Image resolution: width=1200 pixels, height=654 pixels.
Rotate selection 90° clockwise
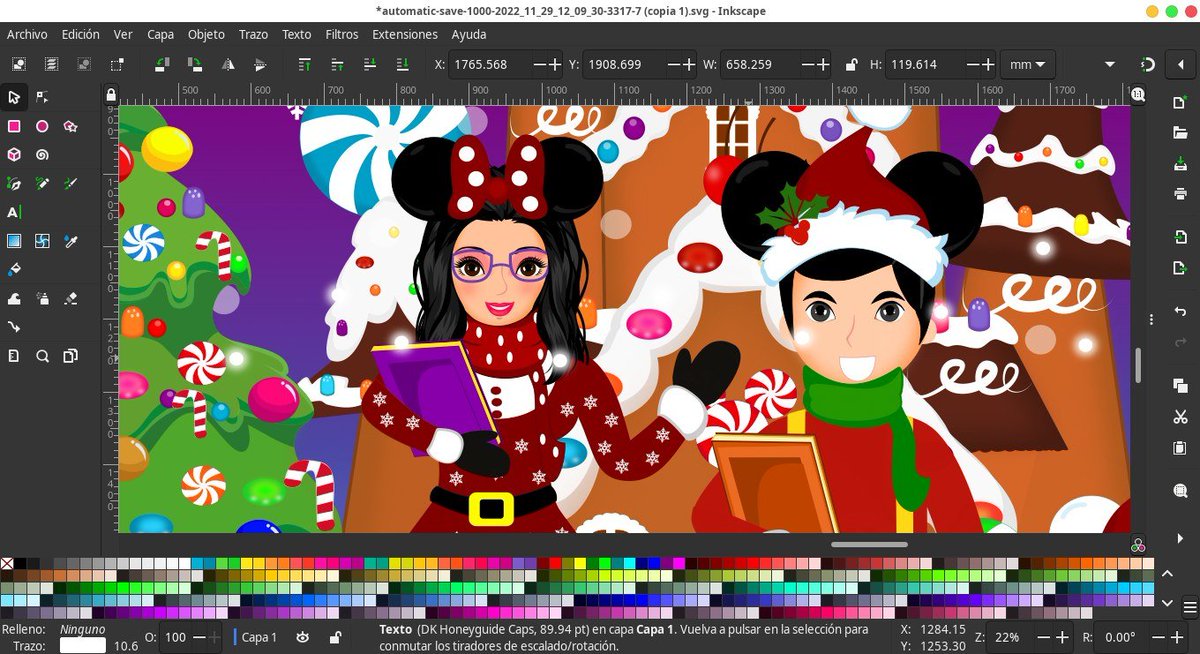(x=195, y=64)
